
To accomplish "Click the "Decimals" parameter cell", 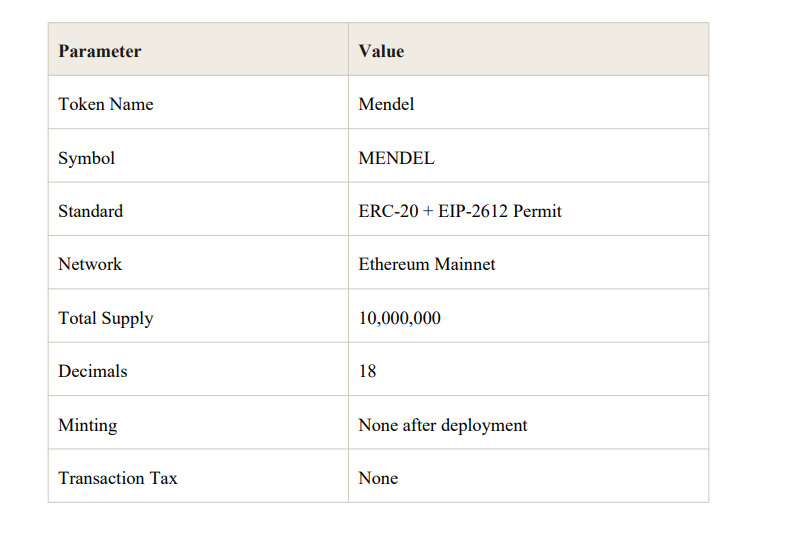I will (93, 371).
